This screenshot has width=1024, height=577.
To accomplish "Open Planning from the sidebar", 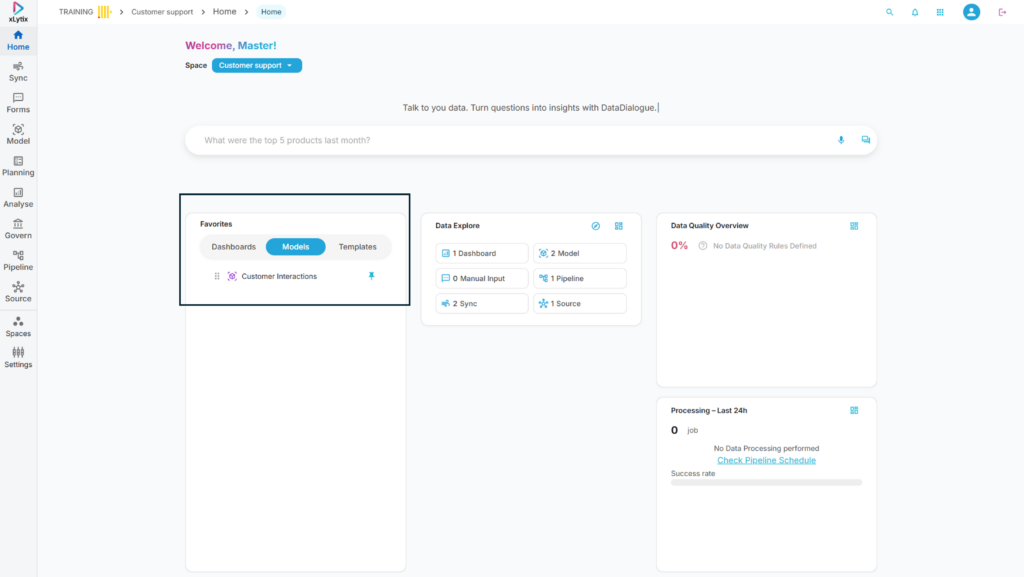I will (18, 166).
